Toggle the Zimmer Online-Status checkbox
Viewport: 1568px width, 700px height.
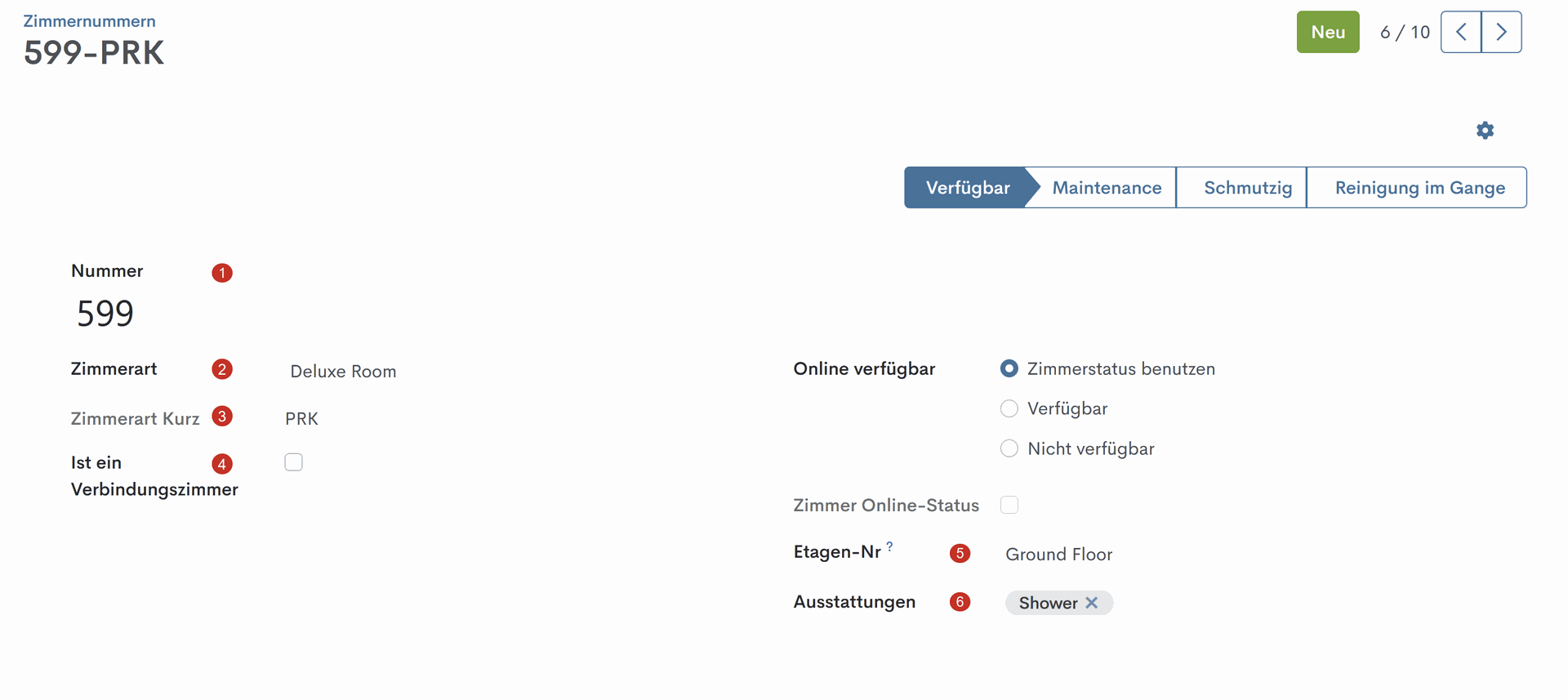tap(1009, 505)
